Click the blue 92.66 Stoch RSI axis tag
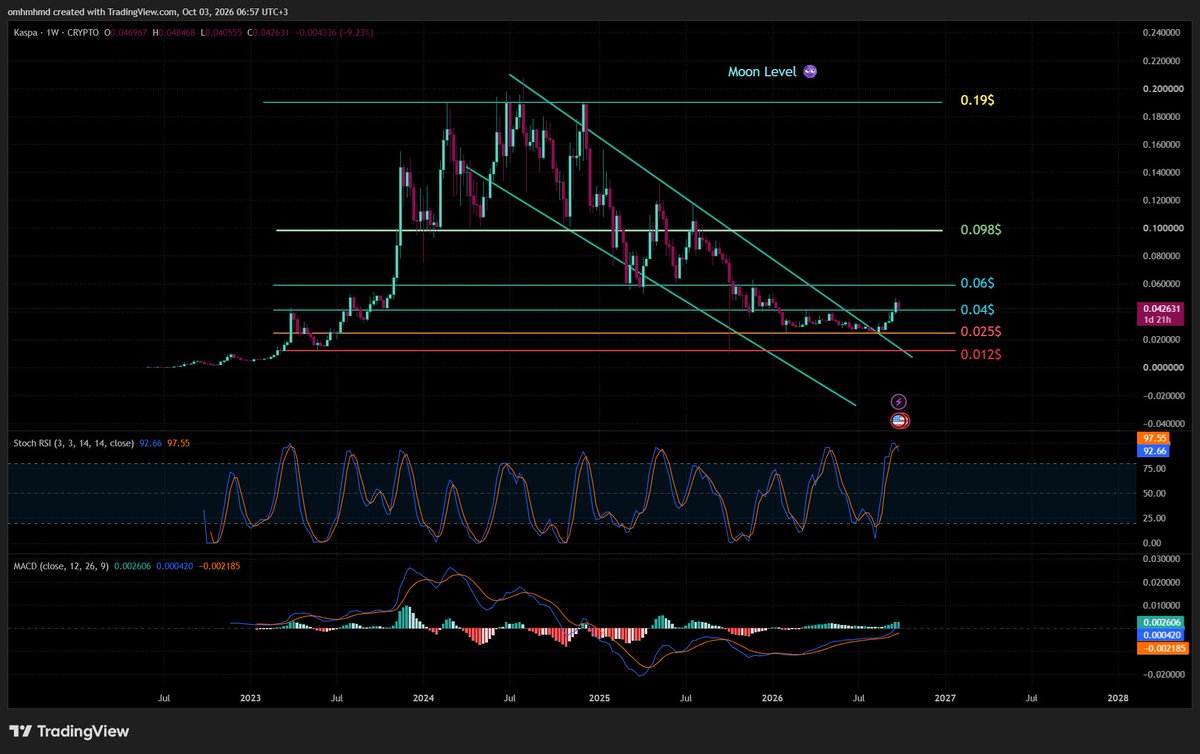Screen dimensions: 1200x754 pyautogui.click(x=1152, y=451)
